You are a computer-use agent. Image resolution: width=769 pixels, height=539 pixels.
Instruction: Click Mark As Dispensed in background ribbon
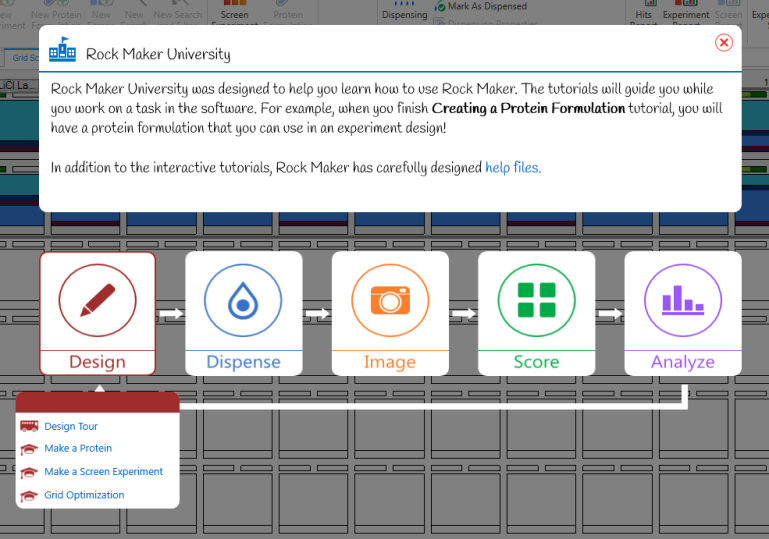coord(481,6)
